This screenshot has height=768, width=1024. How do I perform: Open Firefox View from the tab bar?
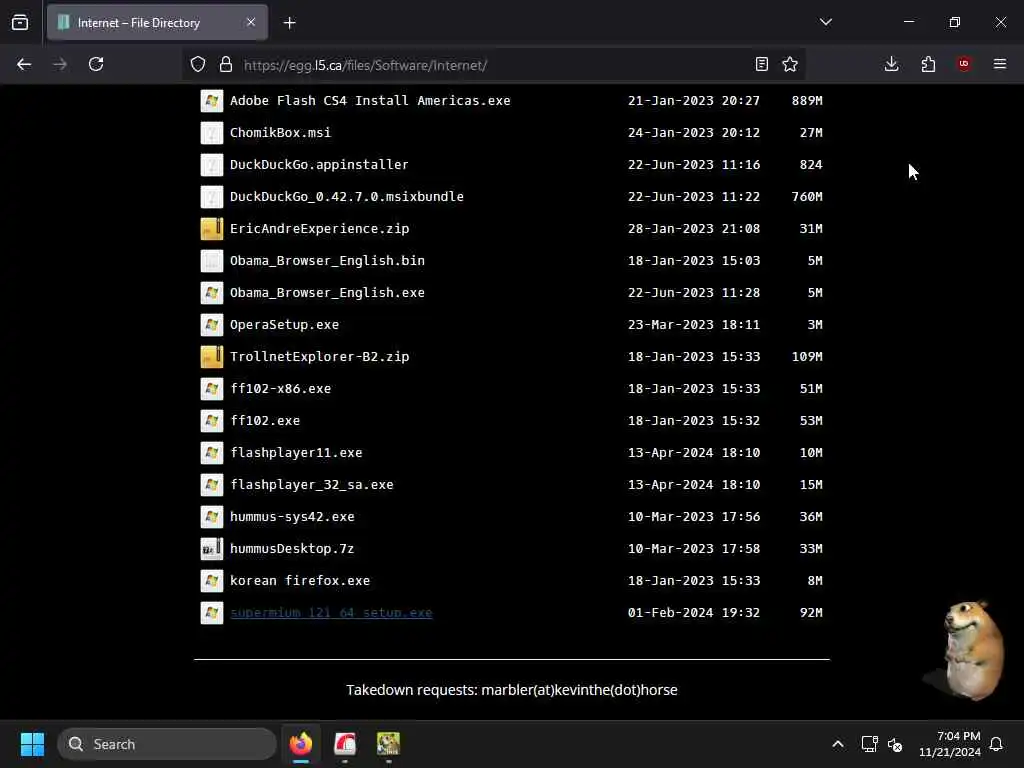pyautogui.click(x=20, y=23)
